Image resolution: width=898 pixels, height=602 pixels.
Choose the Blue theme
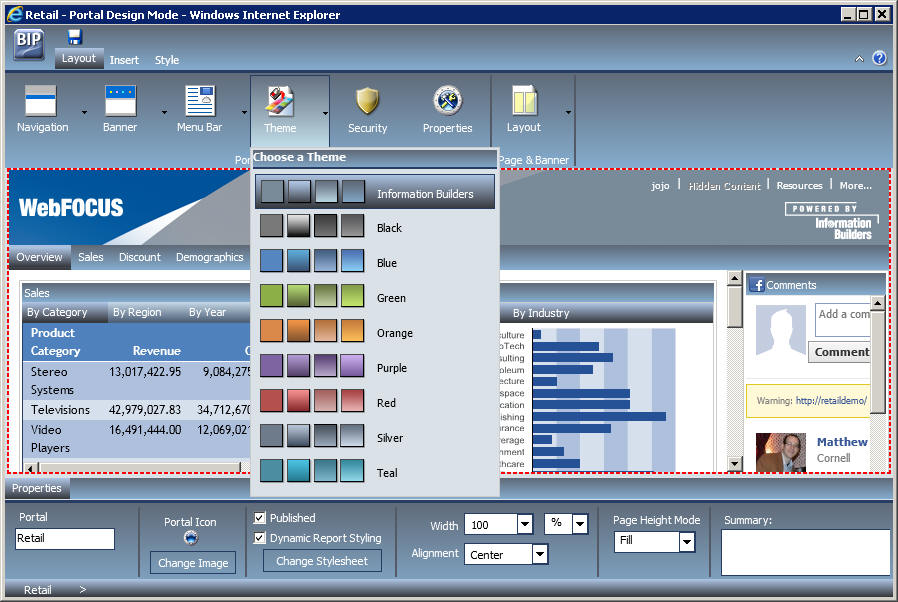pos(375,262)
